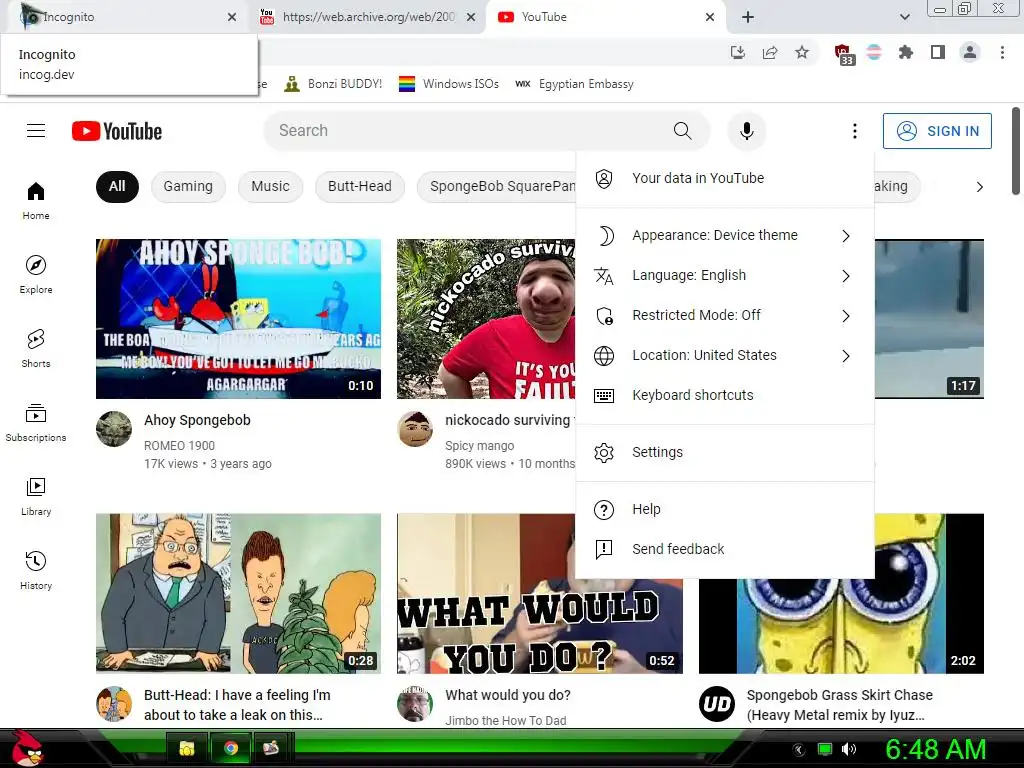
Task: Click the install app icon in address bar
Action: [738, 52]
